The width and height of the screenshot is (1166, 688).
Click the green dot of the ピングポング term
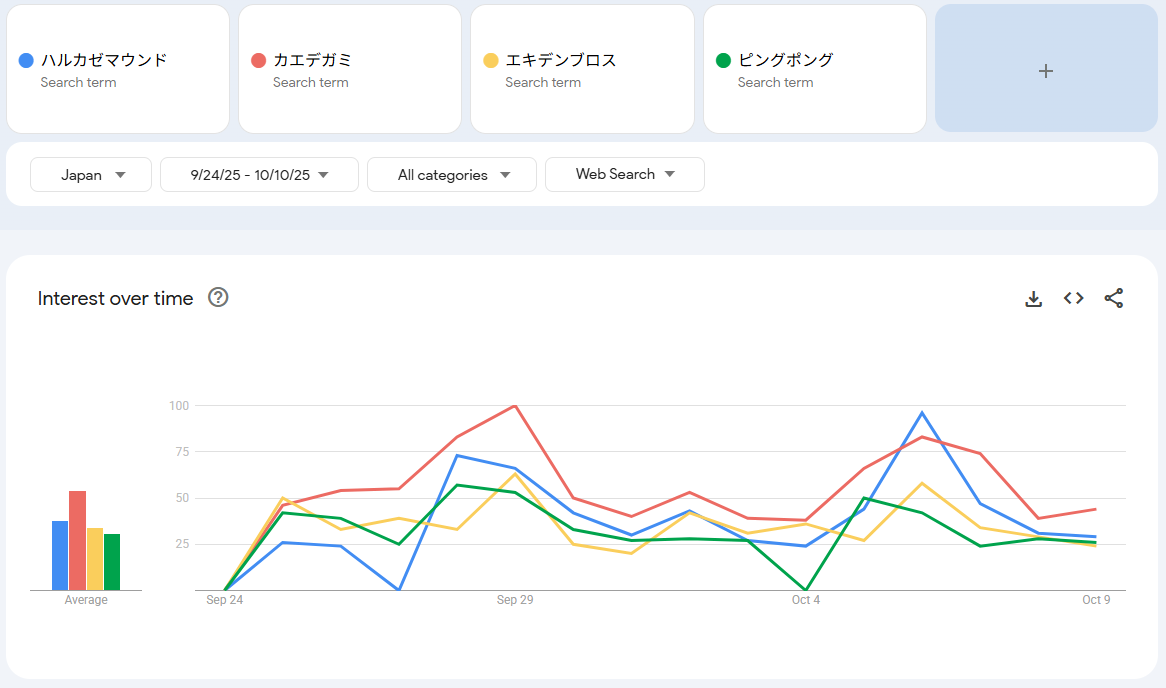723,60
